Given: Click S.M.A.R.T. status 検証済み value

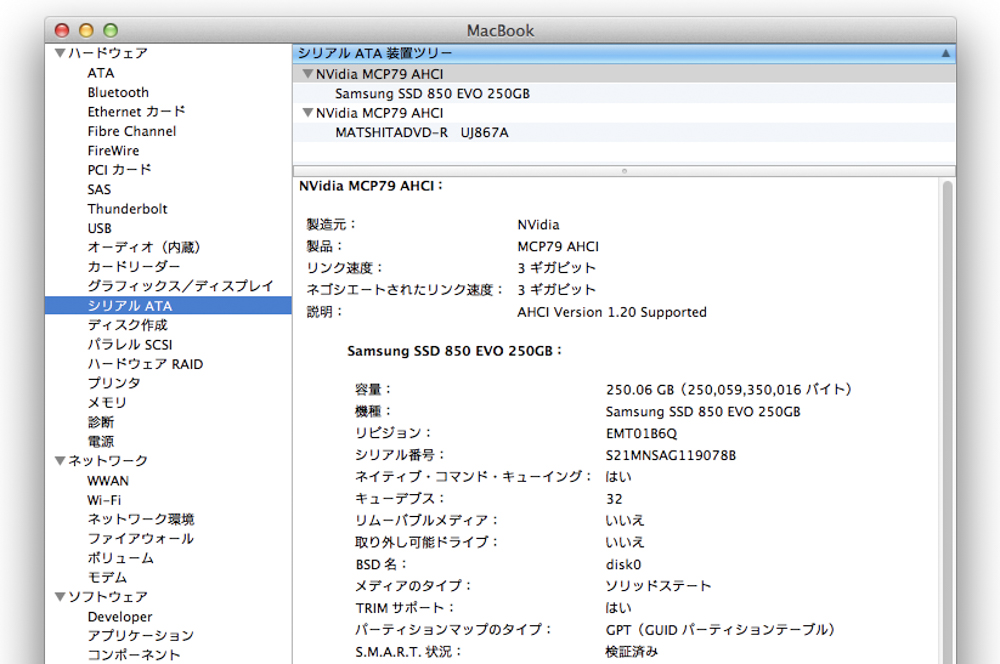Looking at the screenshot, I should [x=631, y=652].
